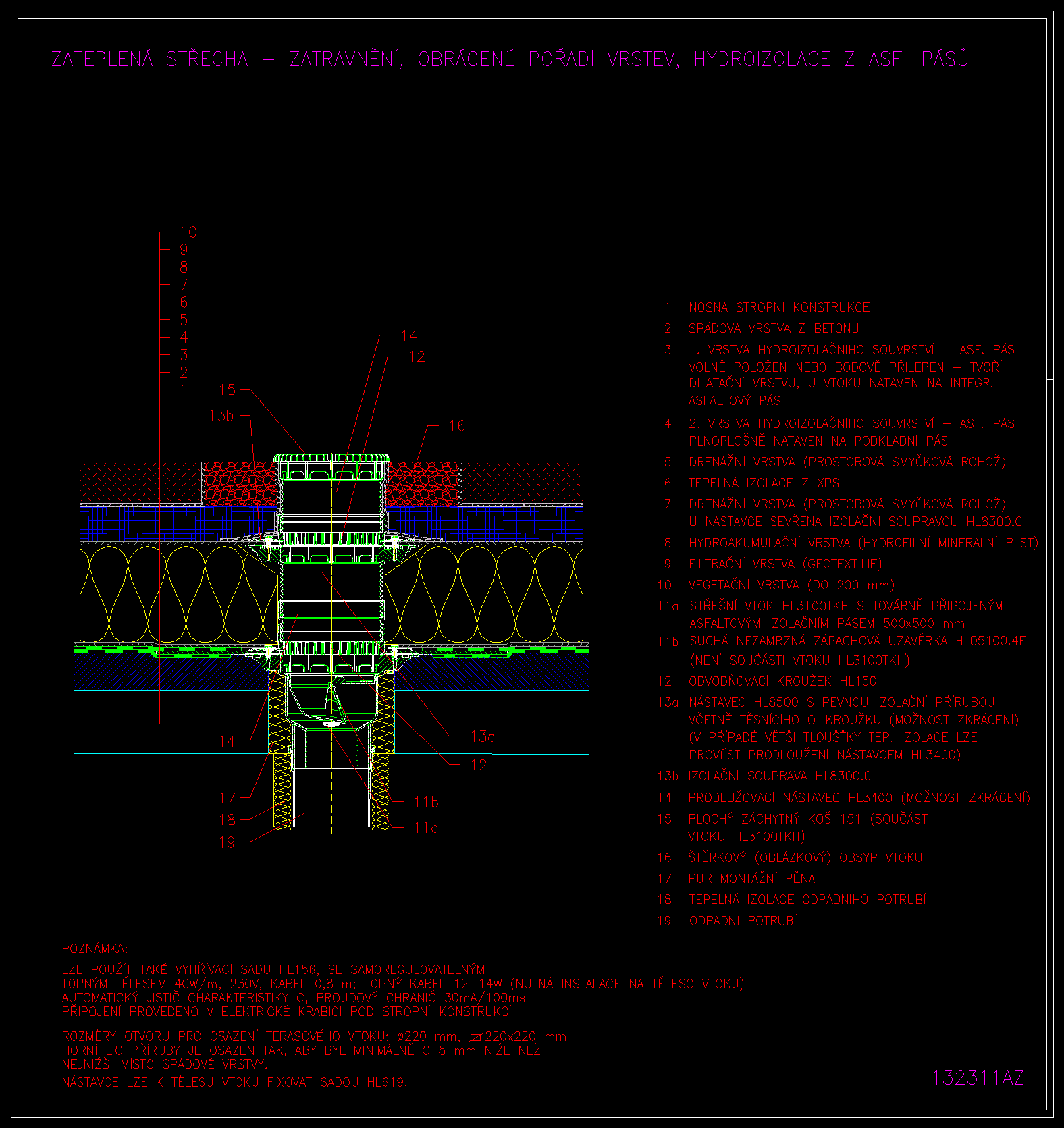
Task: Select legend line '1. VRSTVA HYDROIZOLAČNÍHO SOUVRSTVÍ'
Action: pos(812,350)
